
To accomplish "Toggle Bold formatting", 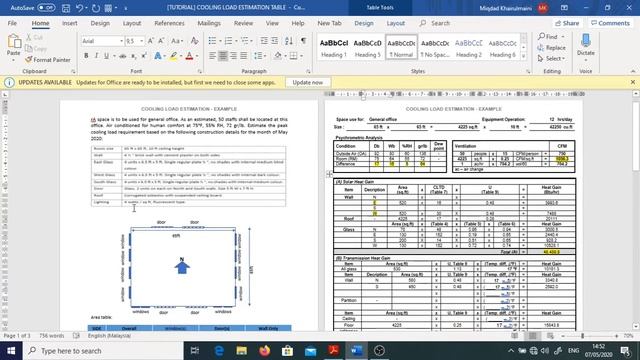I will coord(86,56).
